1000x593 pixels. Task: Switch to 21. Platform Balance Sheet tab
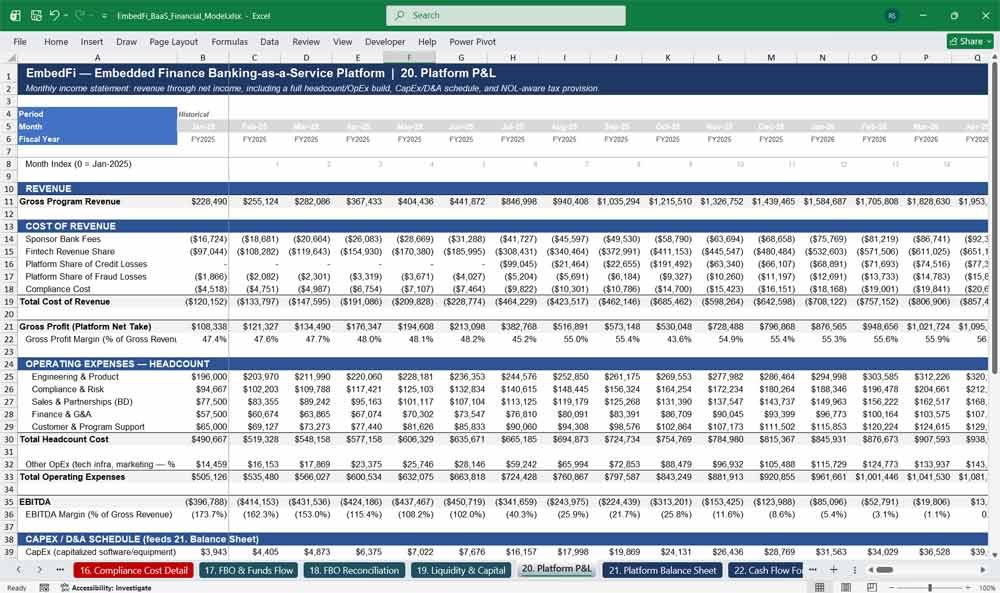point(663,570)
